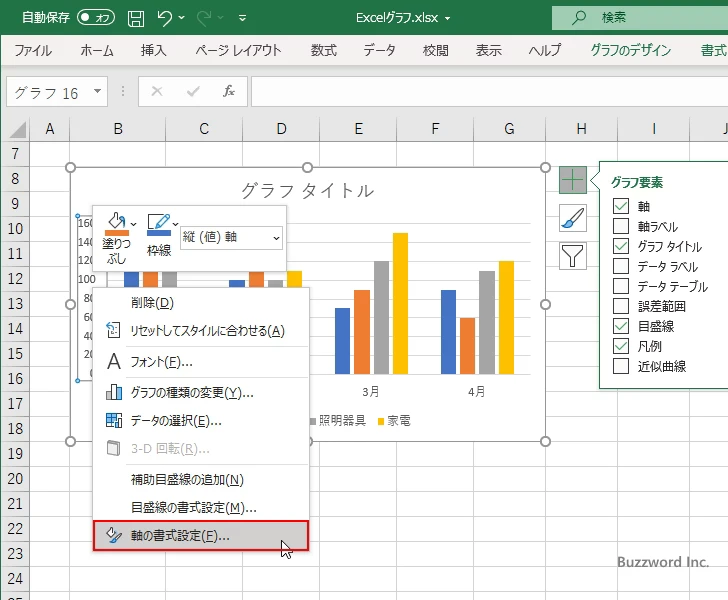
Task: Click the グラフ タイトル chart title text
Action: [x=307, y=191]
